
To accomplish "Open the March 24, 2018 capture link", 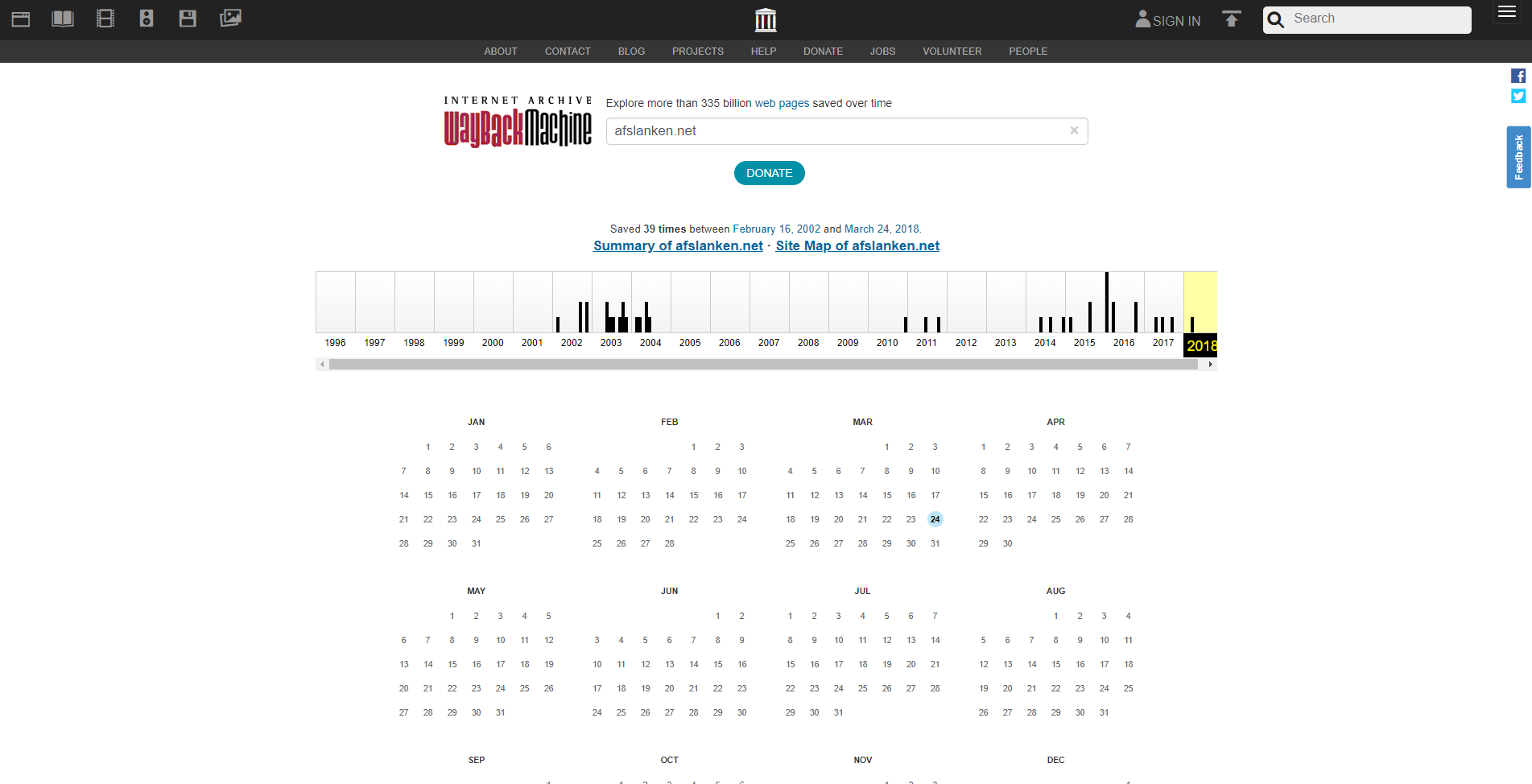I will tap(882, 229).
